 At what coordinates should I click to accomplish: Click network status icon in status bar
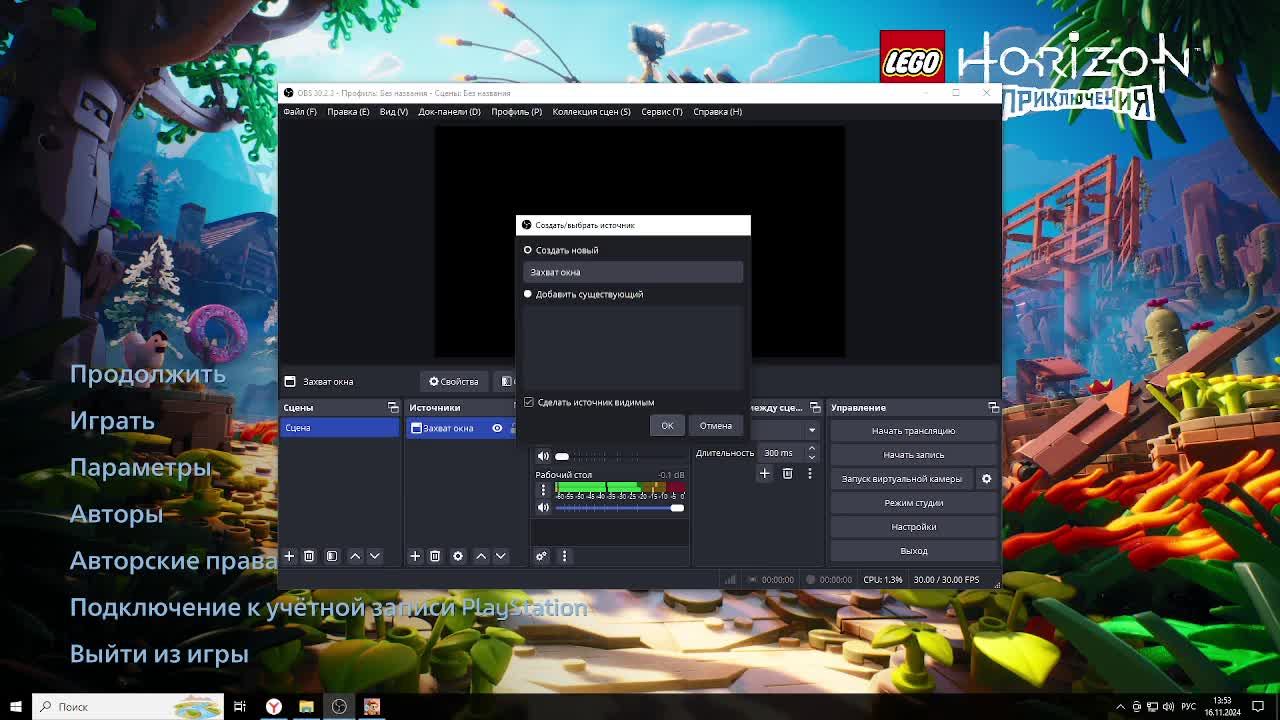coord(730,580)
